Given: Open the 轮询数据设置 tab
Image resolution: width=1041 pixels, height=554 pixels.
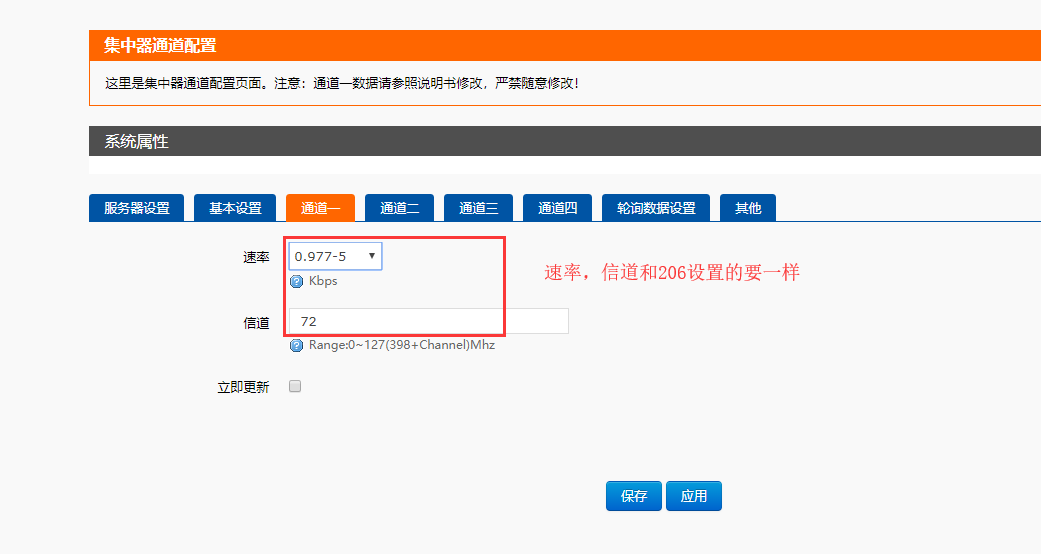Looking at the screenshot, I should click(x=655, y=208).
